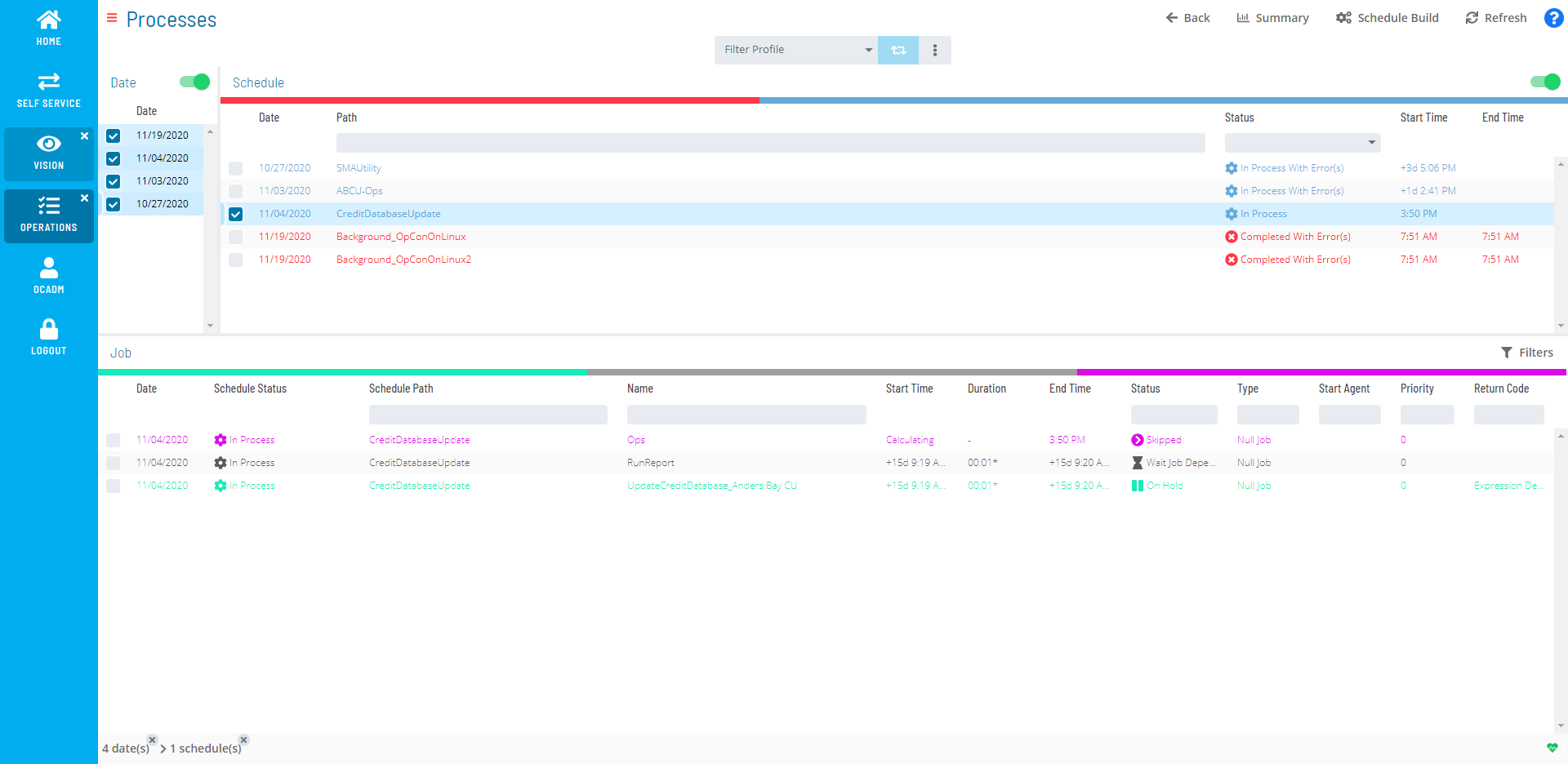Click the job Name filter field

746,415
